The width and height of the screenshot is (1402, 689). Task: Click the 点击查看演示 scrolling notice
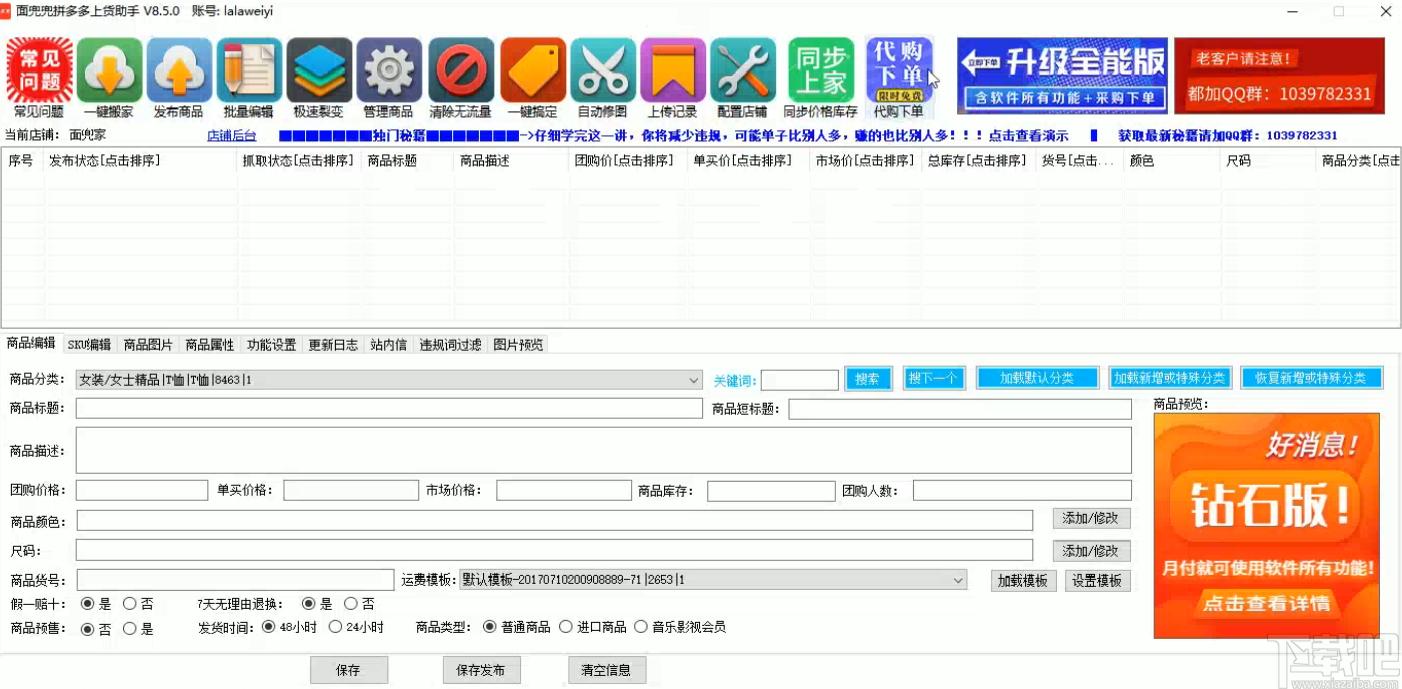(x=1028, y=135)
